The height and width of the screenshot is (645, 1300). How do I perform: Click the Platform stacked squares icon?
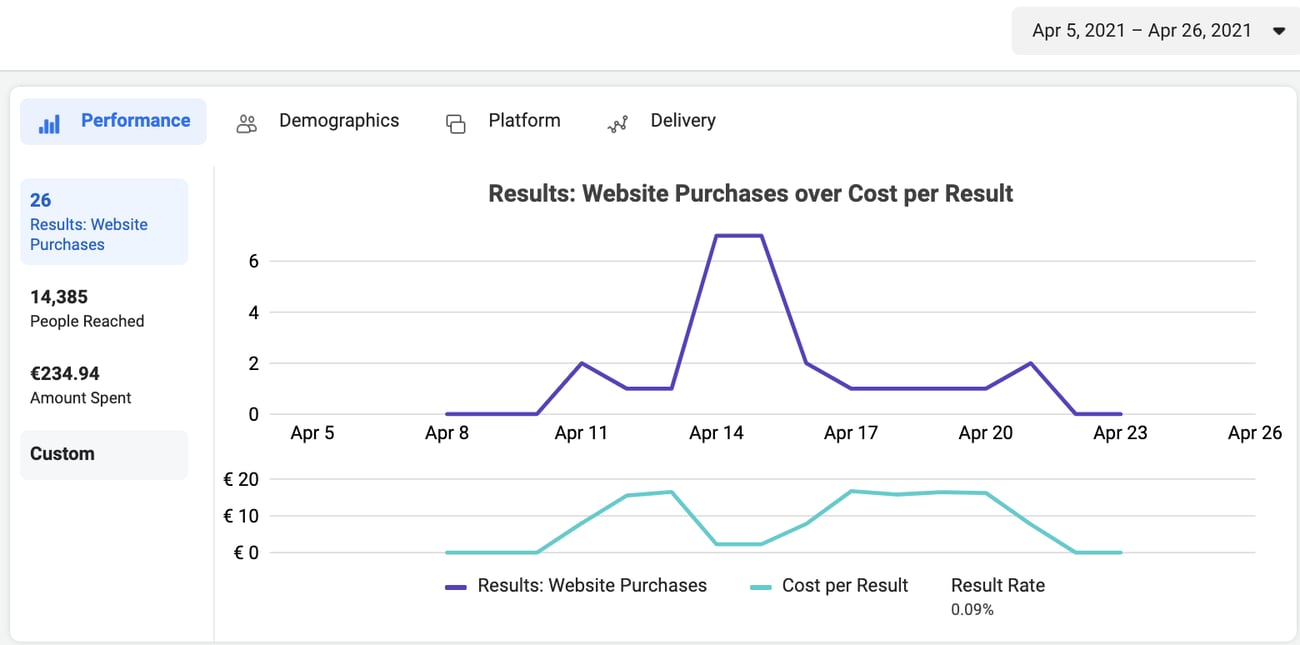pos(455,123)
